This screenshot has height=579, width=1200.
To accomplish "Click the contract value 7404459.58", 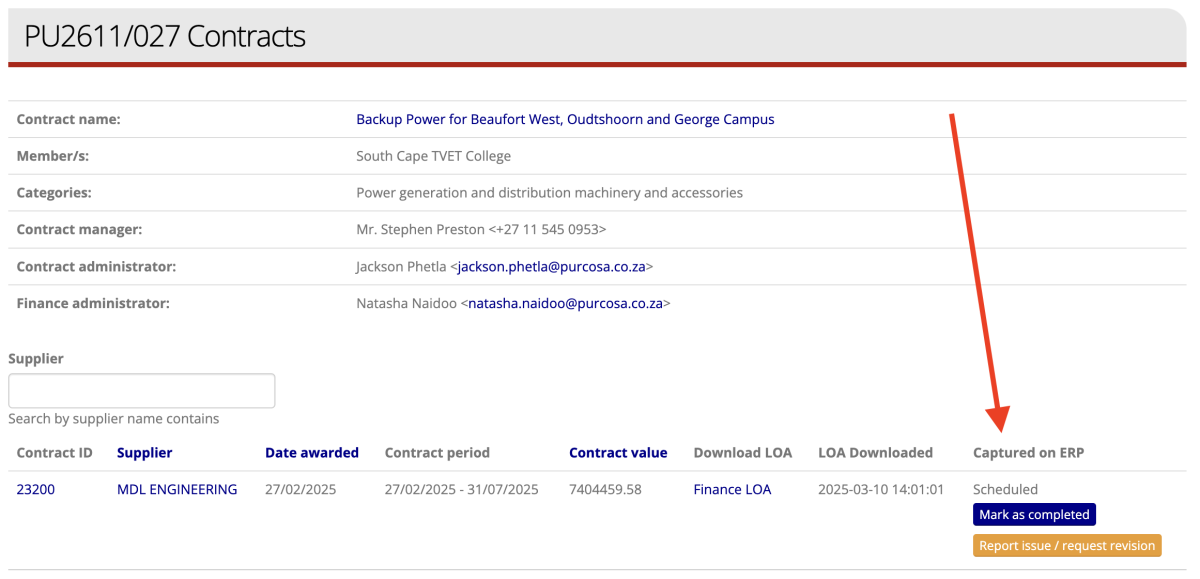I will pyautogui.click(x=605, y=490).
